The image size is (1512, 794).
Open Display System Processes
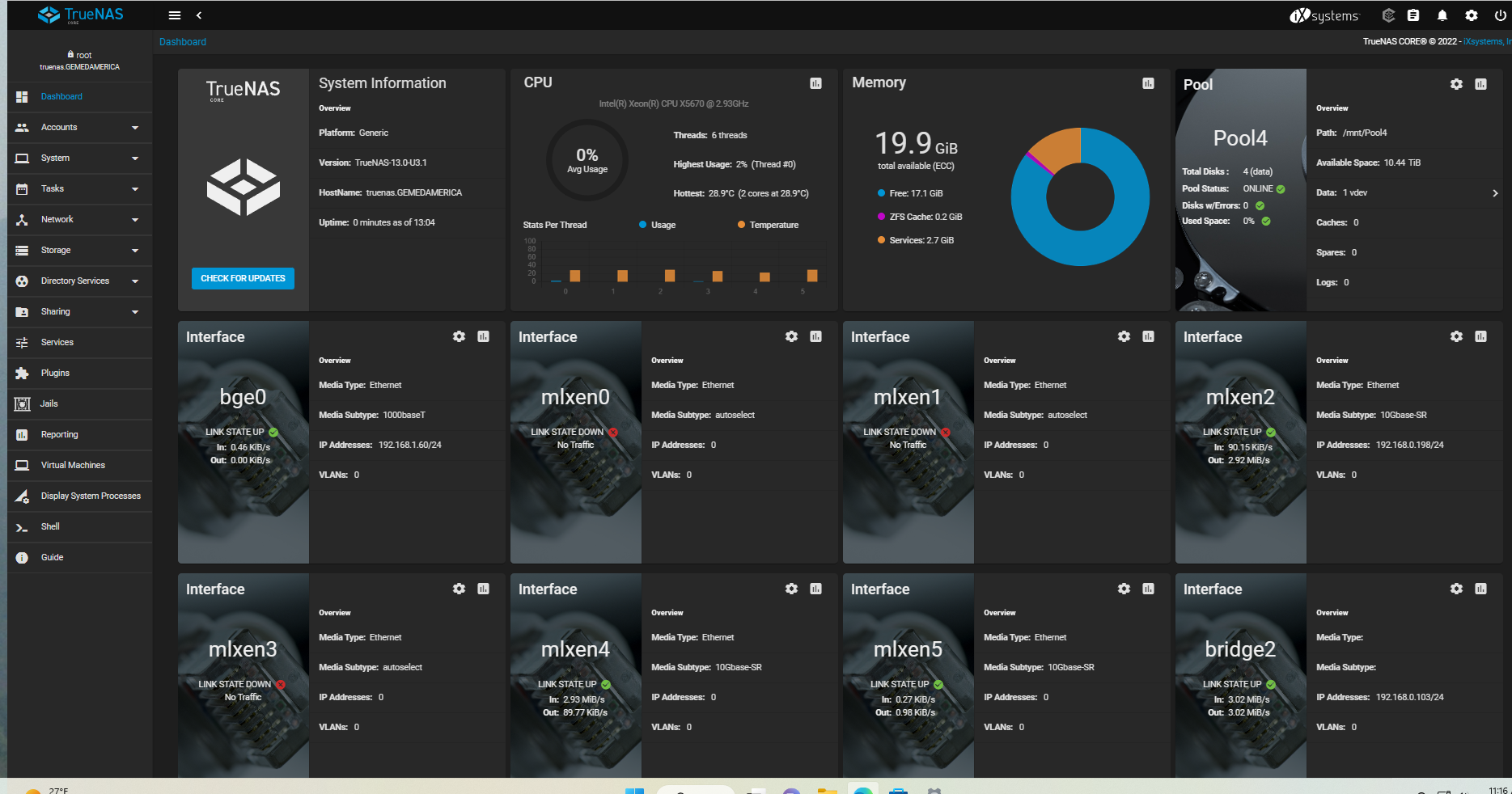pyautogui.click(x=79, y=496)
